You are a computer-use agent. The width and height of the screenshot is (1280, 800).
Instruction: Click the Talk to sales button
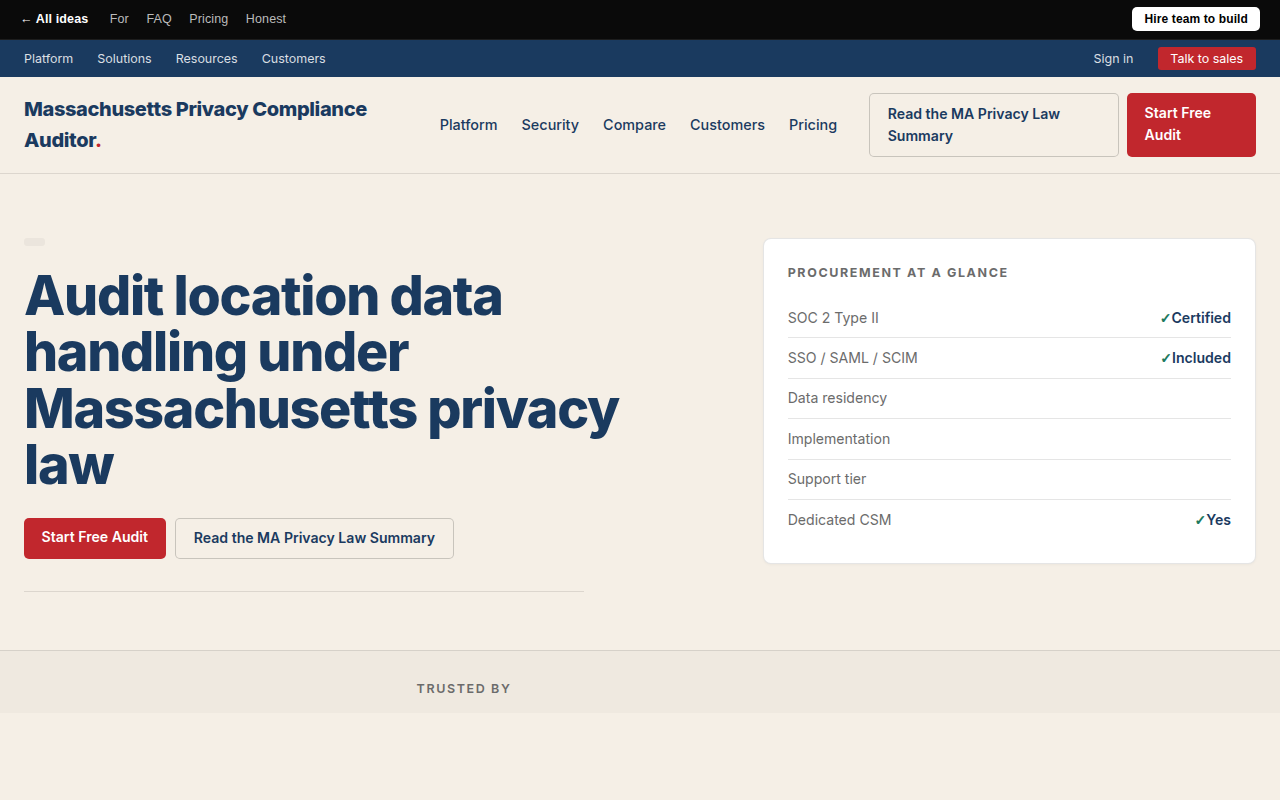click(1207, 59)
